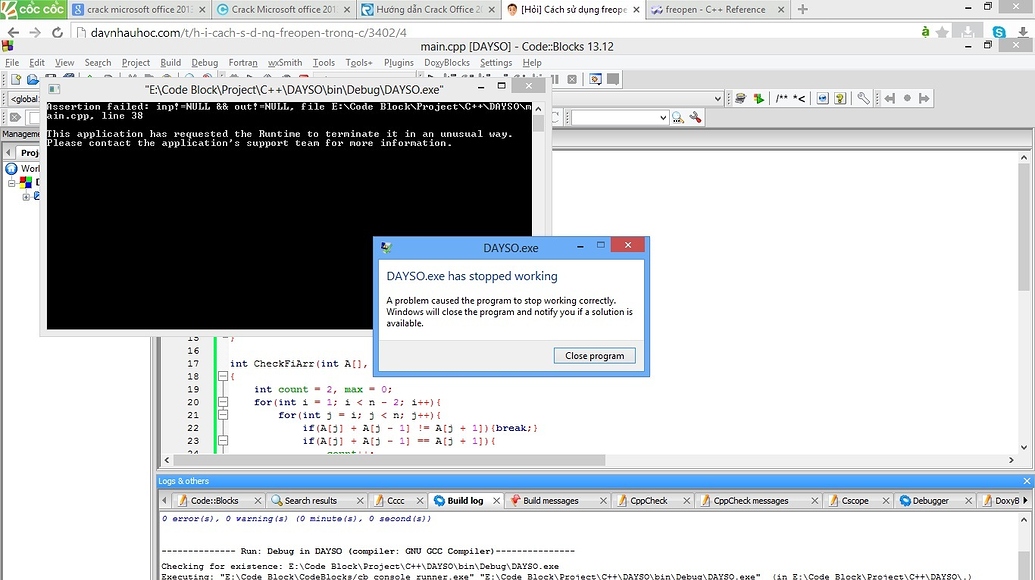Collapse the code fold at line 23
Viewport: 1035px width, 580px height.
coord(223,441)
